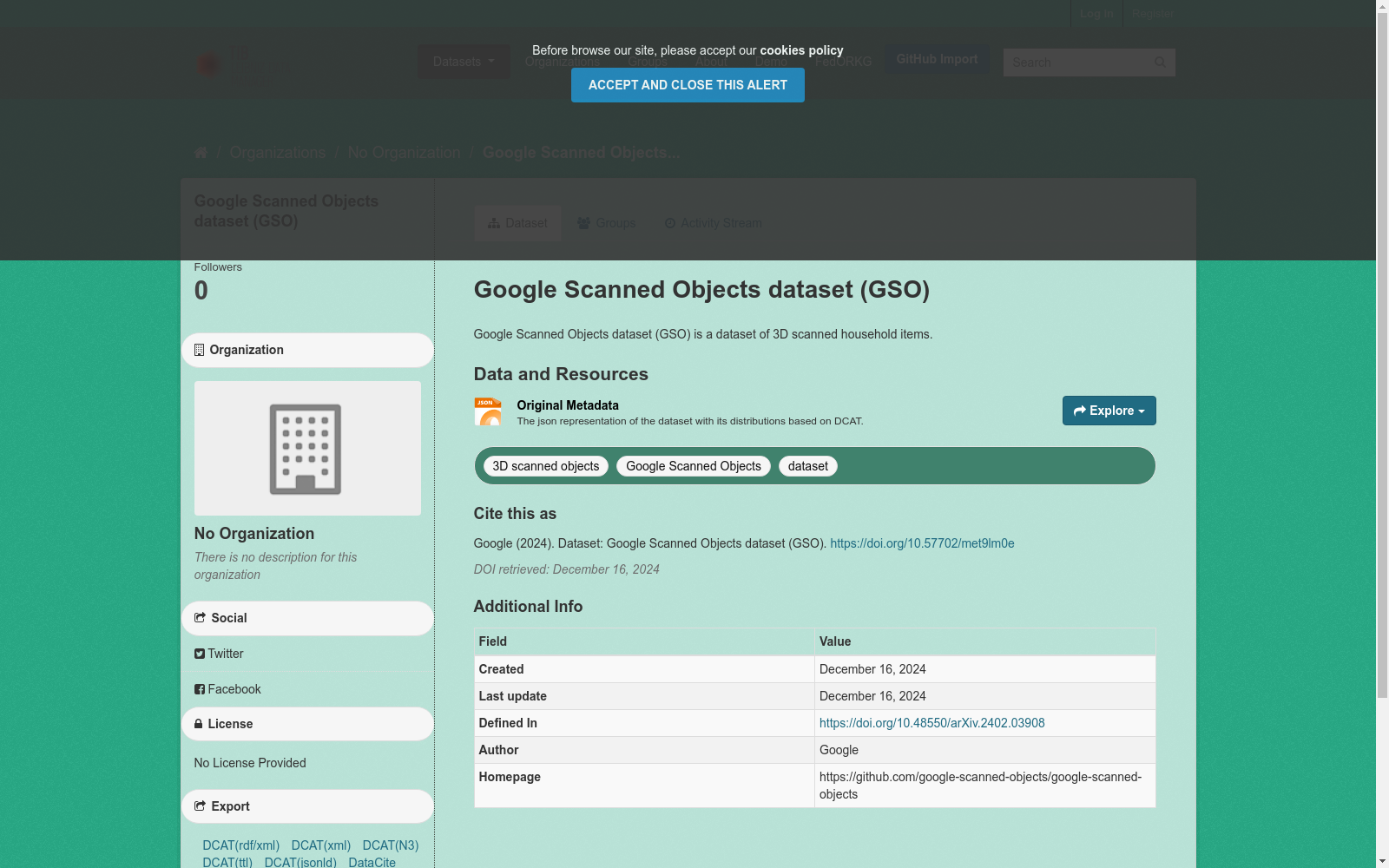This screenshot has width=1389, height=868.
Task: Click the main dataset title heading
Action: [x=701, y=290]
